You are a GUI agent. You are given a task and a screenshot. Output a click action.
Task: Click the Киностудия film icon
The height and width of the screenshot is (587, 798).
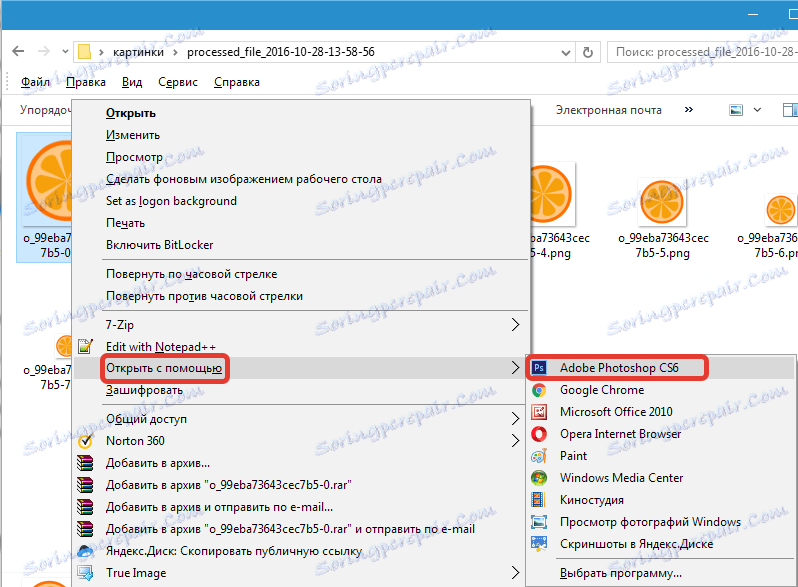538,500
